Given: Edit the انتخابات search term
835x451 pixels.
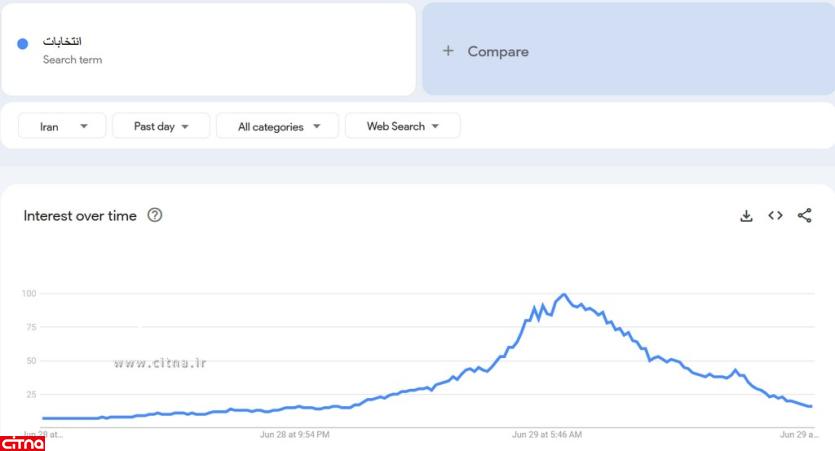Looking at the screenshot, I should [x=62, y=42].
